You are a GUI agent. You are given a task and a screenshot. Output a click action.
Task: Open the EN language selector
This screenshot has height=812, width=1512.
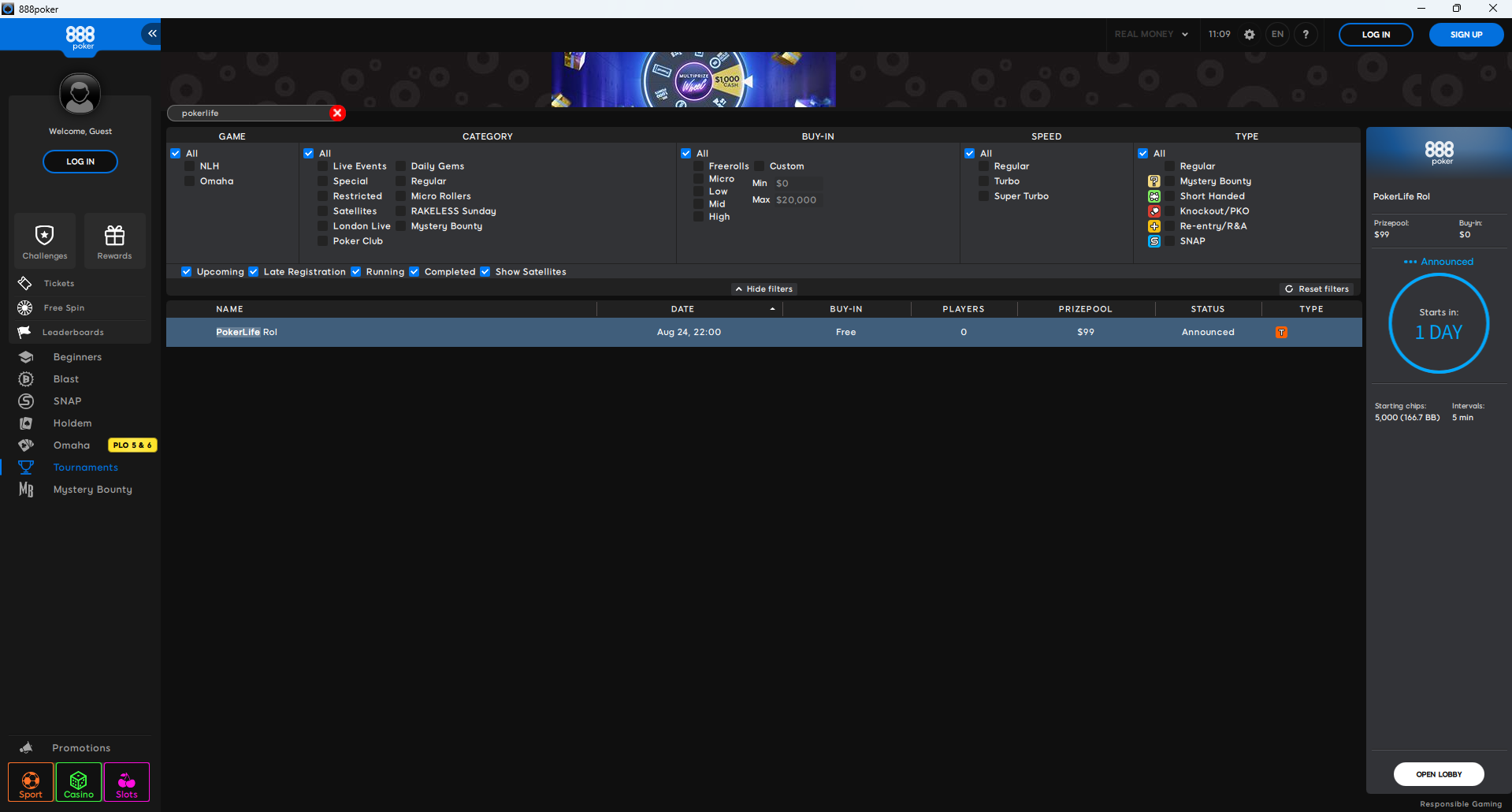(1277, 35)
